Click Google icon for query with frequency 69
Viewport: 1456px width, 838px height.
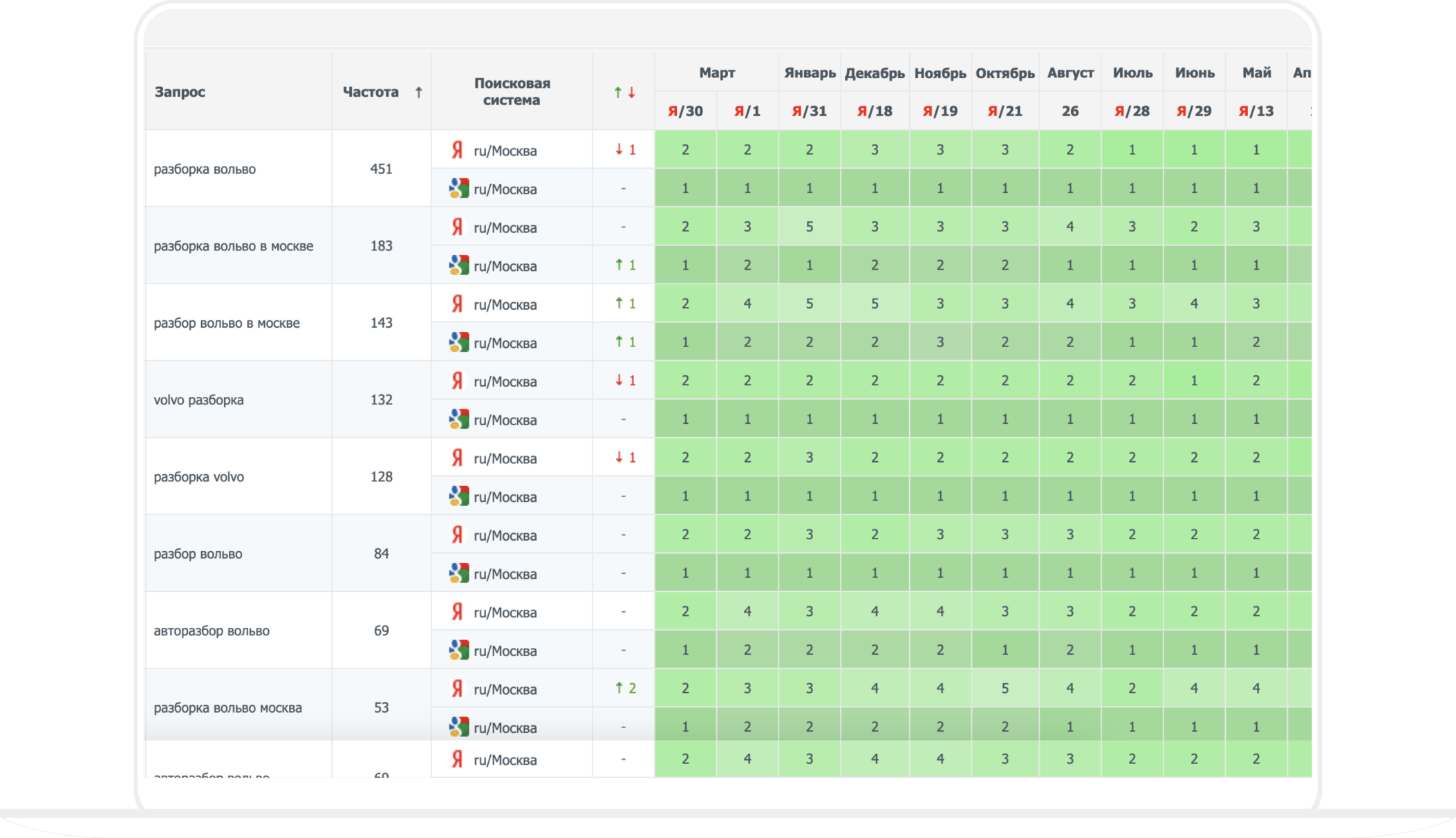point(459,650)
